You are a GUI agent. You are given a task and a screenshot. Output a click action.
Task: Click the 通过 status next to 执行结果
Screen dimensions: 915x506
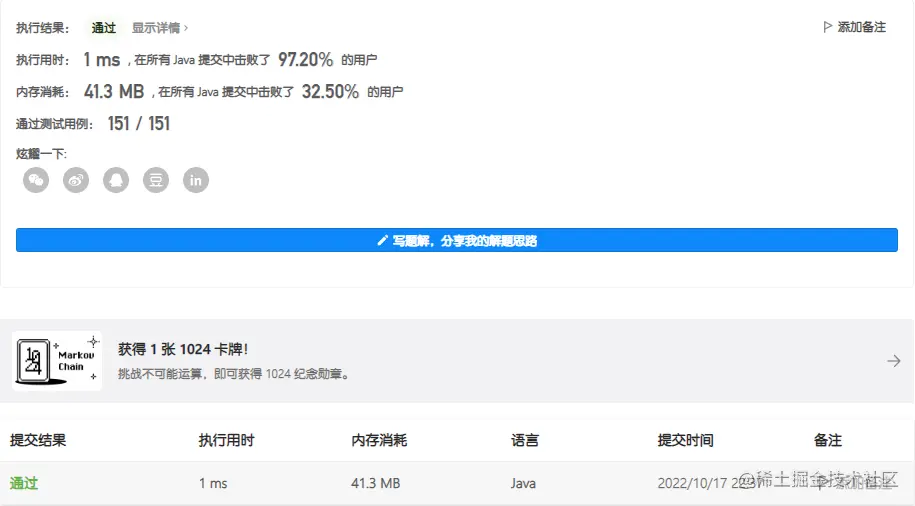pos(104,28)
